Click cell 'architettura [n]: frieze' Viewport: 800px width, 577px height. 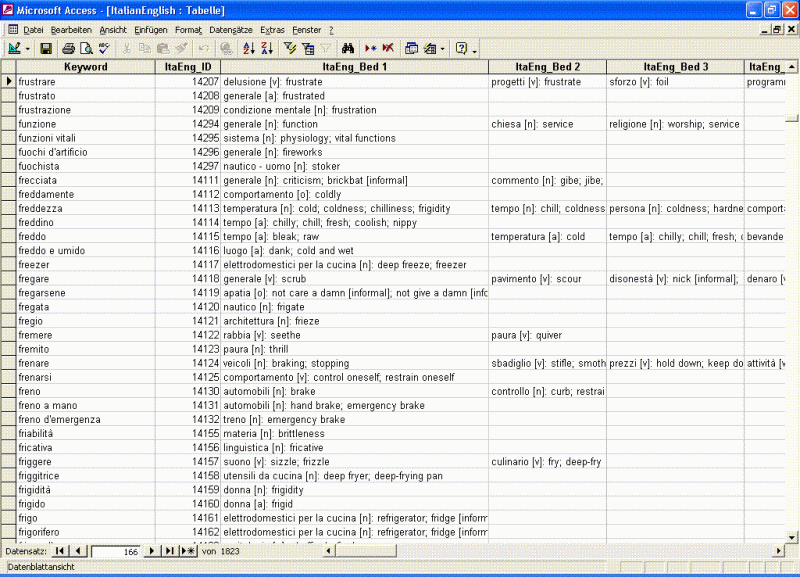click(355, 321)
